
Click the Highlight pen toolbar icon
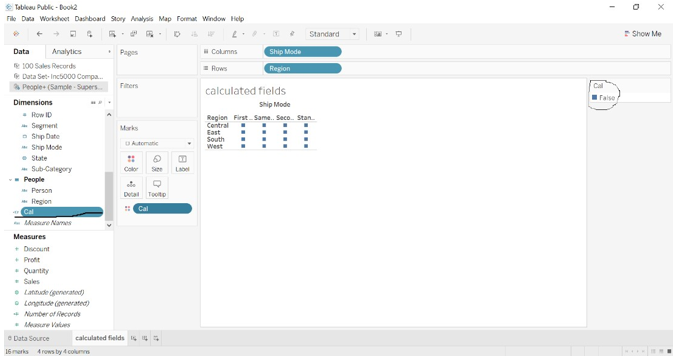pos(234,34)
